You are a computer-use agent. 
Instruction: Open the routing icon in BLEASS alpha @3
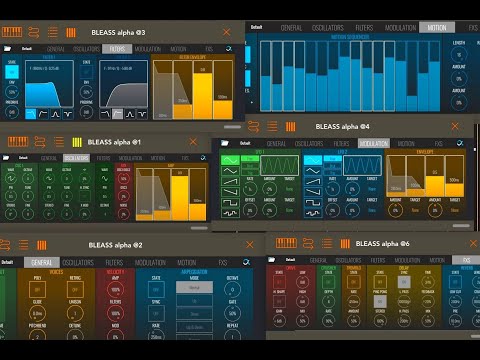34,32
